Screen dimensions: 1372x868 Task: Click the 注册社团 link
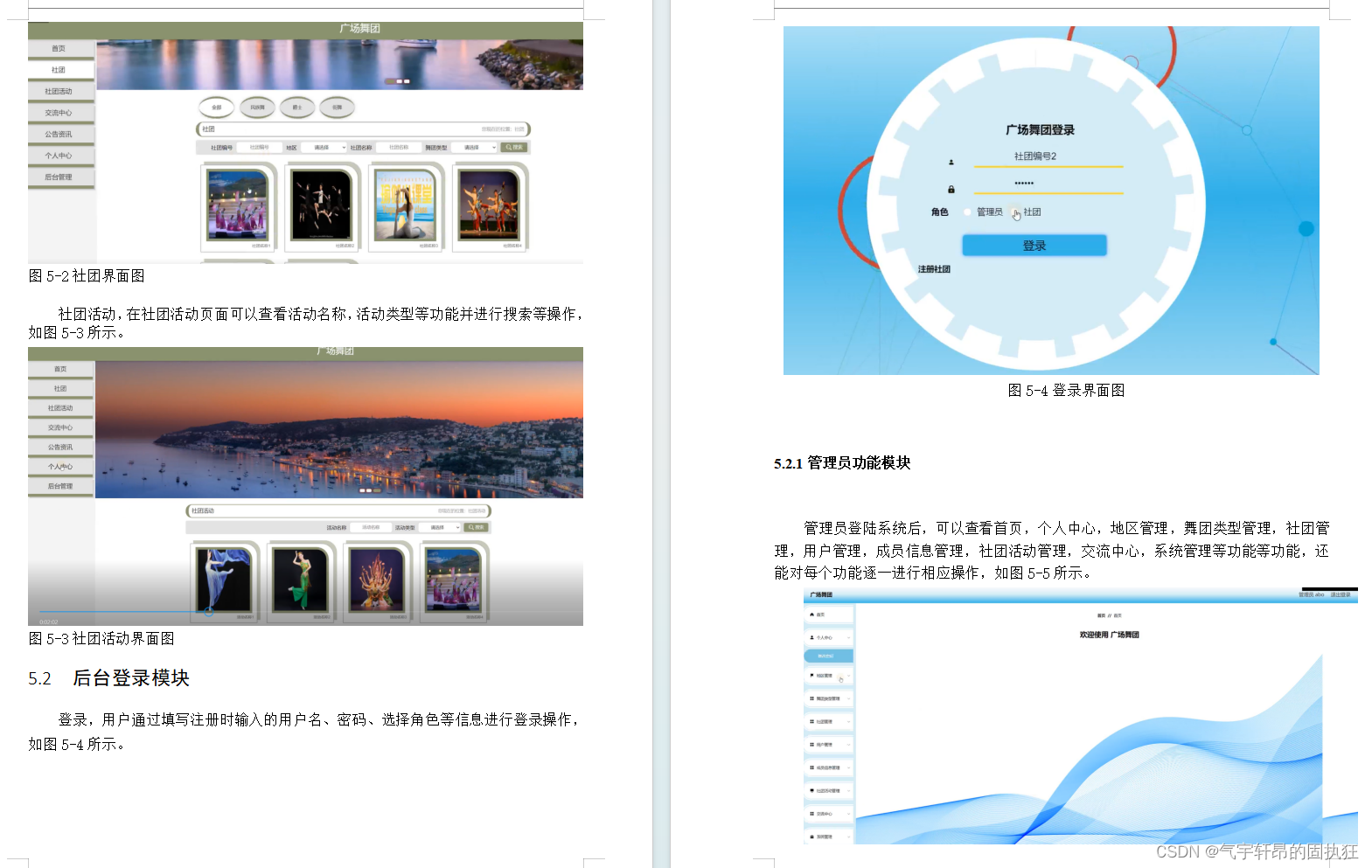(934, 269)
